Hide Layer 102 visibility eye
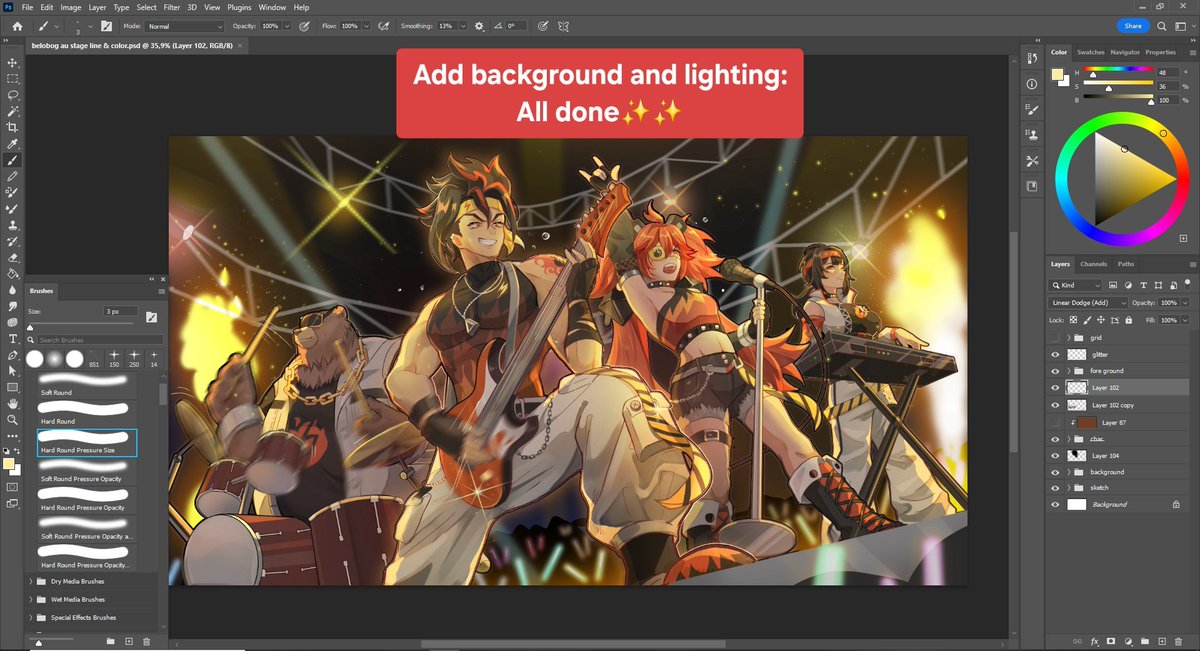Screen dimensions: 1200x651 (1055, 388)
